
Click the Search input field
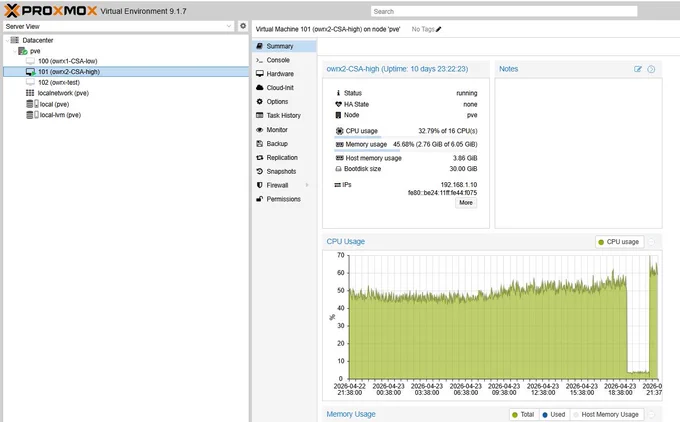(504, 11)
